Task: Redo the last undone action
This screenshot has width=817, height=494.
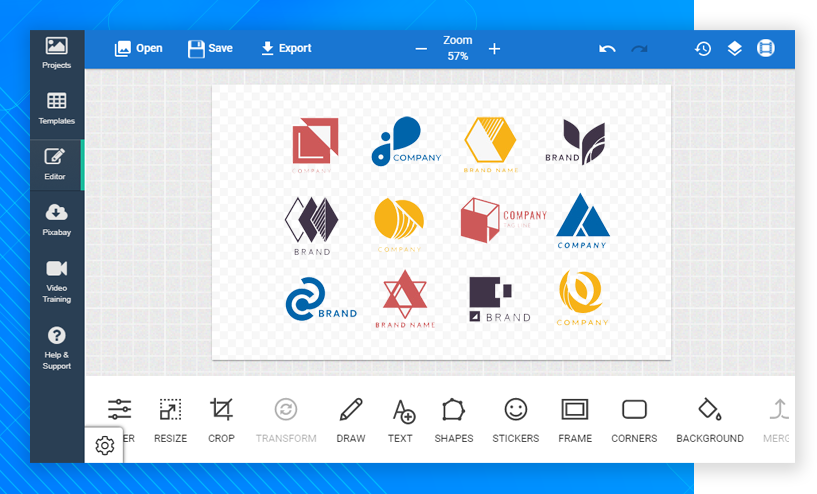Action: 639,49
